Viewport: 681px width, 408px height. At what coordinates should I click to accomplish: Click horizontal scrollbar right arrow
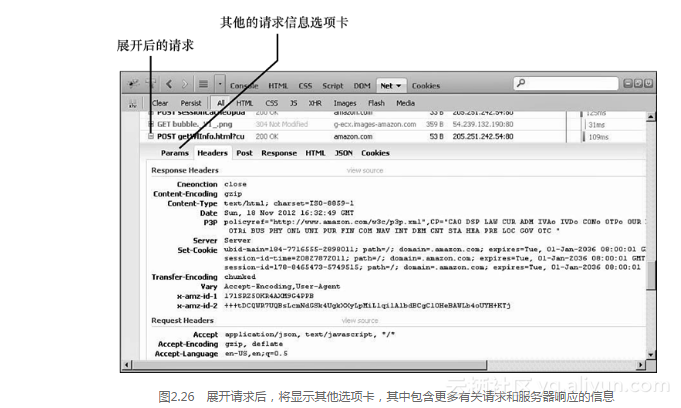point(641,365)
